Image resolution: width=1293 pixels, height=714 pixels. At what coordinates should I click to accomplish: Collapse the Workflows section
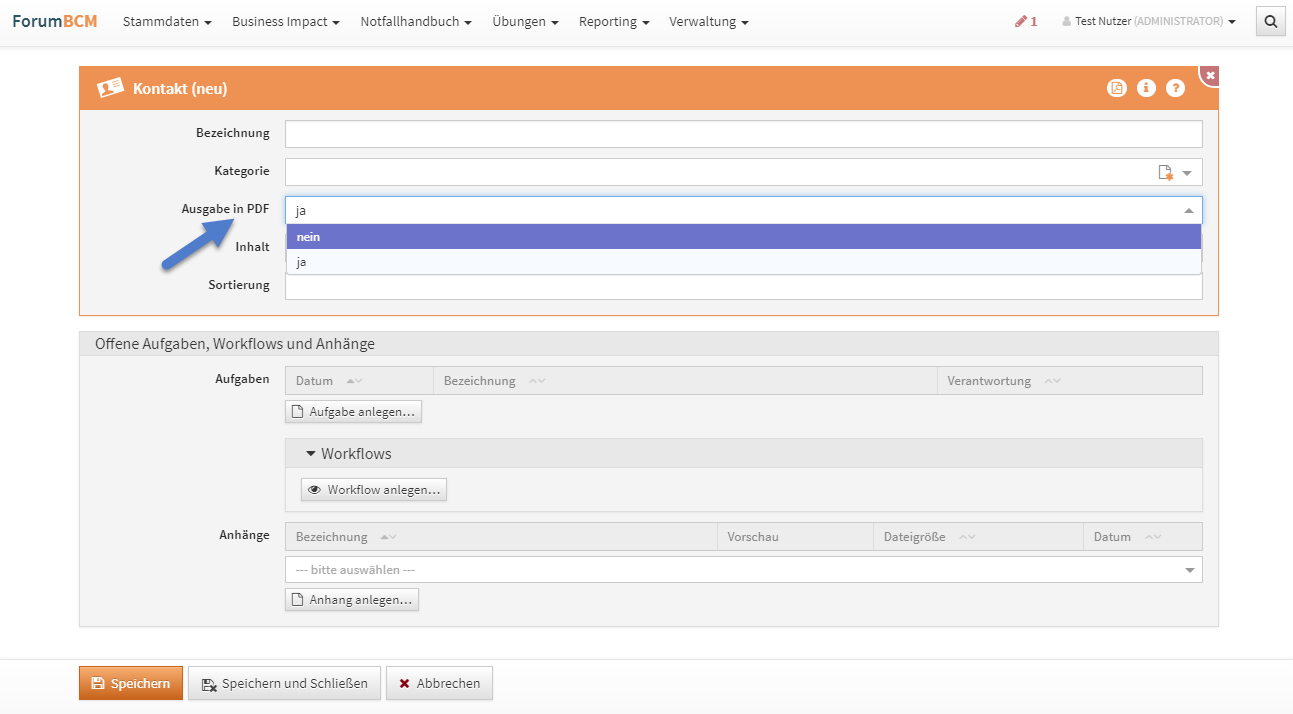tap(311, 453)
